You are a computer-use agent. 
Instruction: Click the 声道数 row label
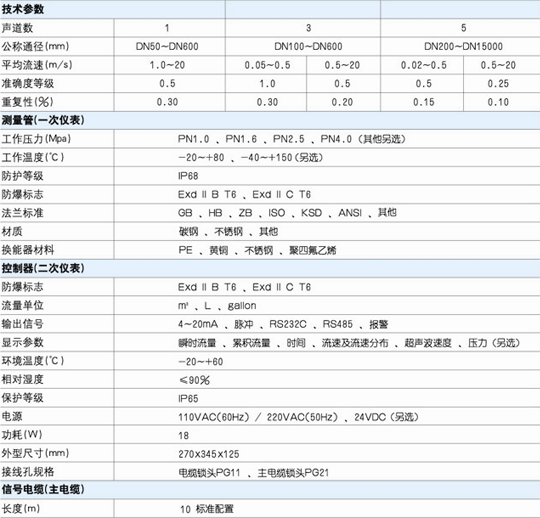point(17,28)
